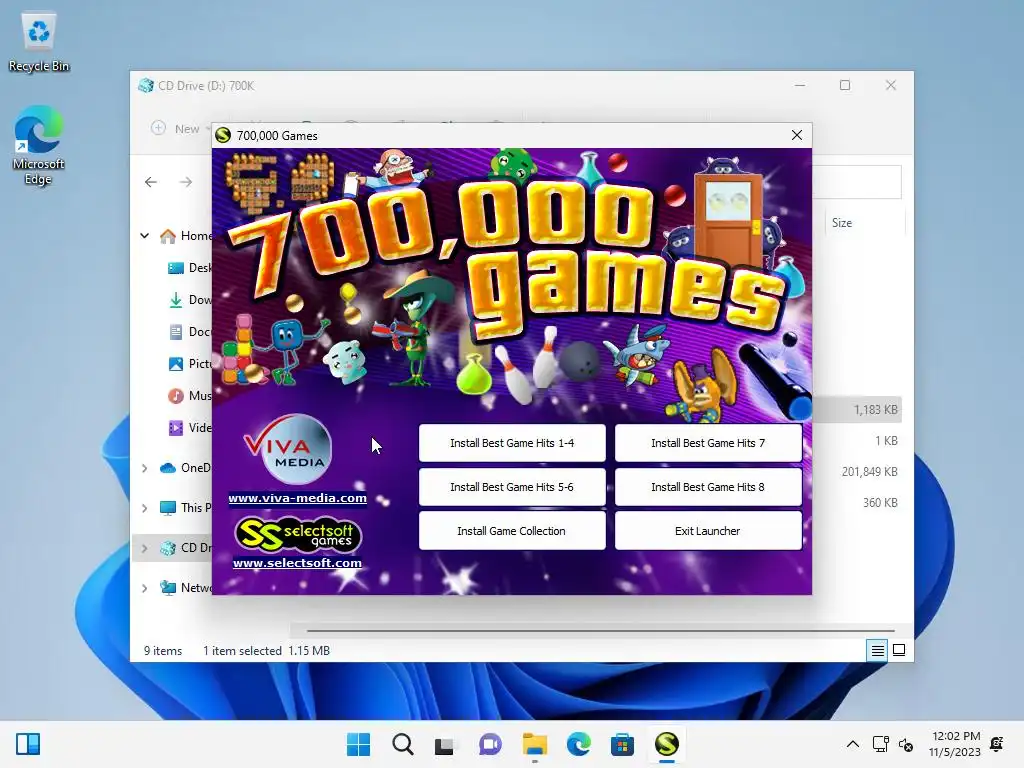This screenshot has width=1024, height=768.
Task: Open the Microsoft Edge desktop shortcut
Action: [39, 146]
